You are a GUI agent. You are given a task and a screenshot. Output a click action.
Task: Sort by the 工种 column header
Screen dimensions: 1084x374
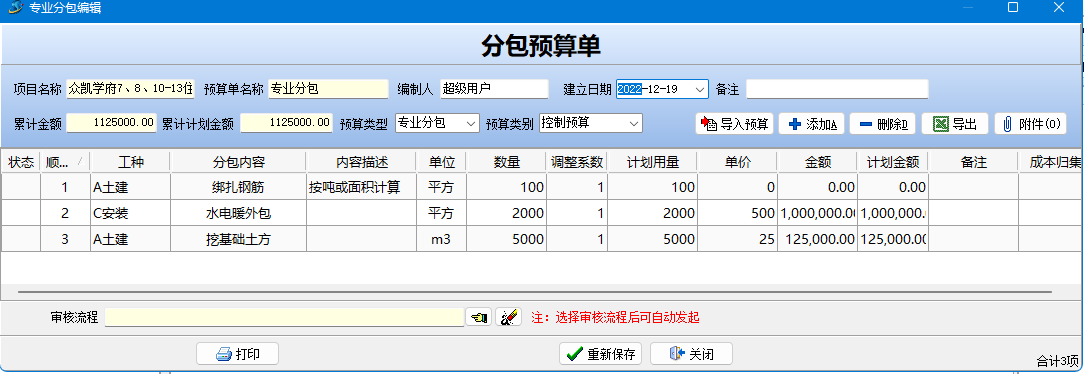coord(130,162)
